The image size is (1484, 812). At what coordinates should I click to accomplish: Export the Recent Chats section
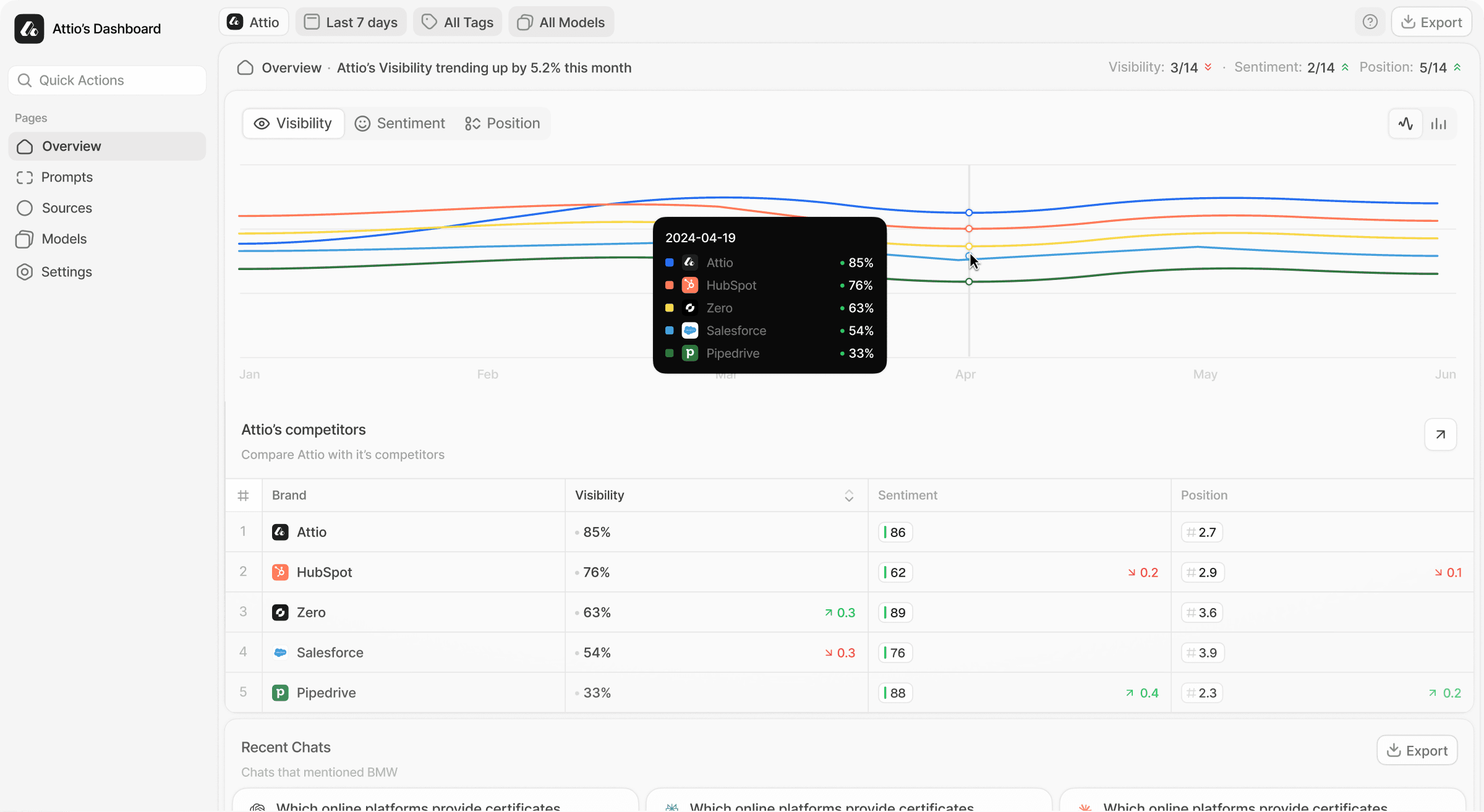[1417, 750]
